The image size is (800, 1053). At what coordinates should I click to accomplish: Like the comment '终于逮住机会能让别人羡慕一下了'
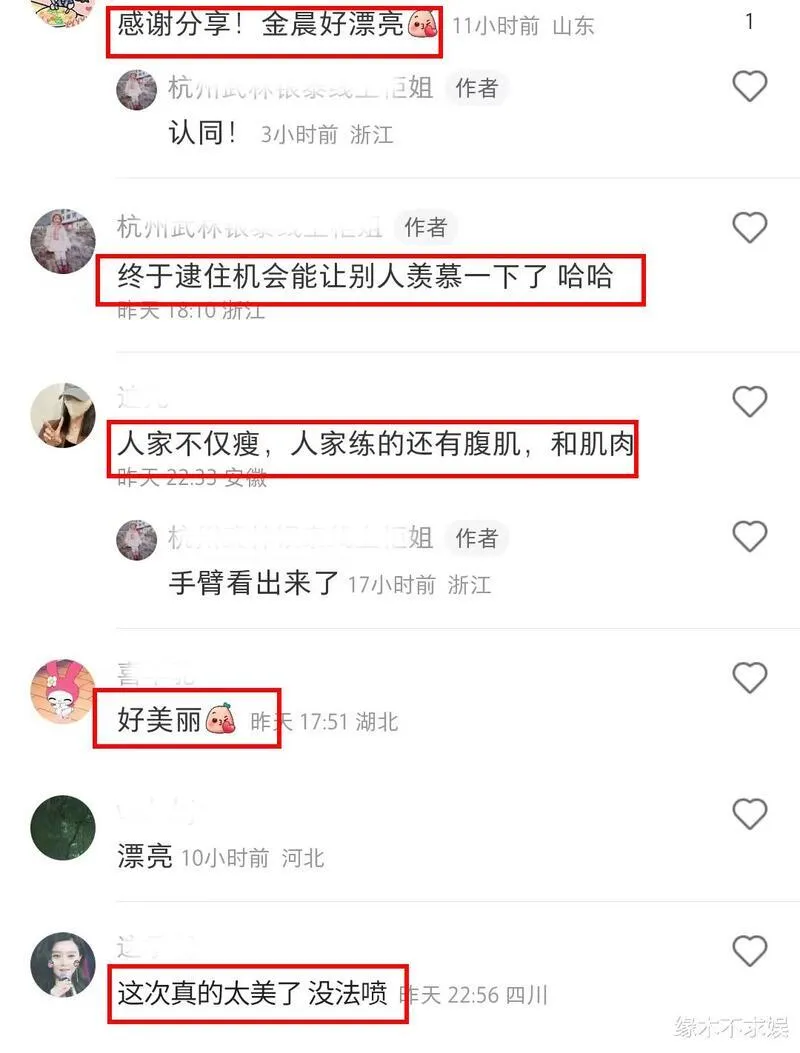coord(749,227)
